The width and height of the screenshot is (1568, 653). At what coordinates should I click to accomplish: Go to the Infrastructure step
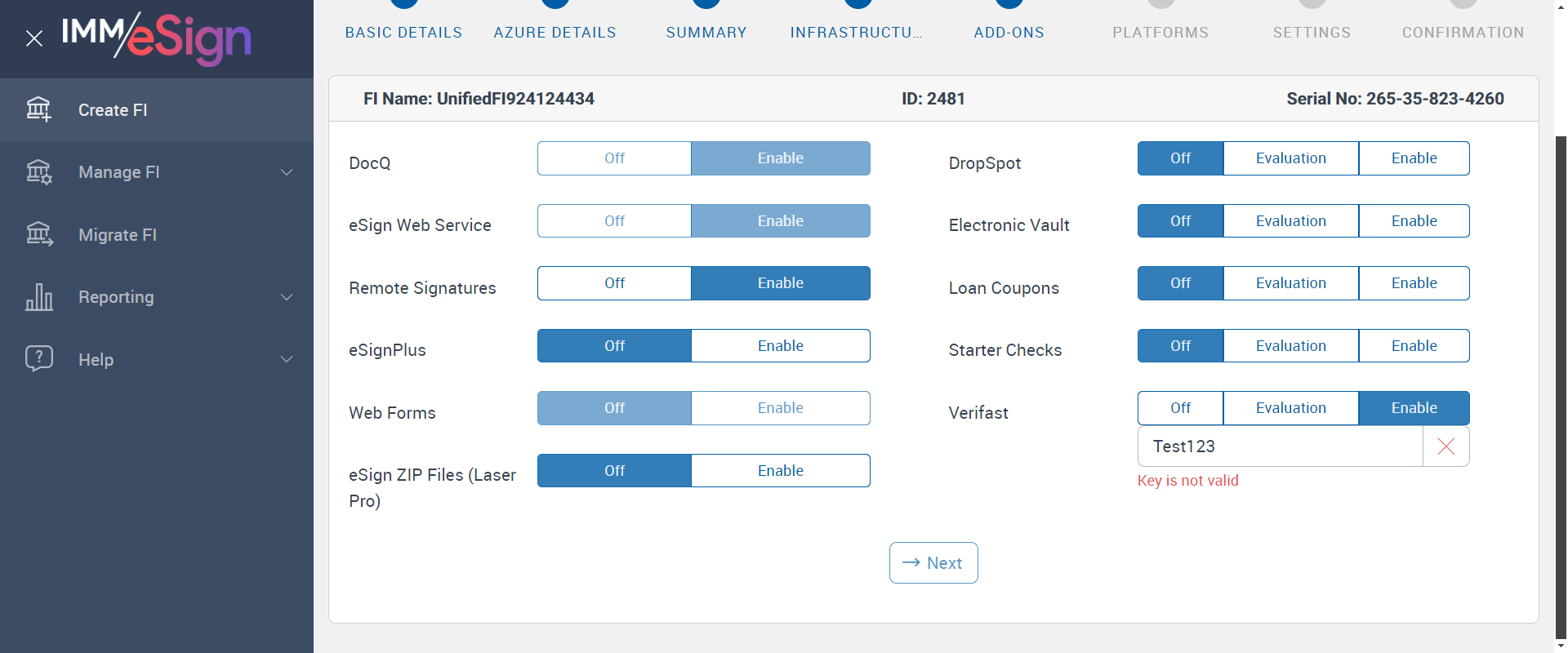pos(857,33)
